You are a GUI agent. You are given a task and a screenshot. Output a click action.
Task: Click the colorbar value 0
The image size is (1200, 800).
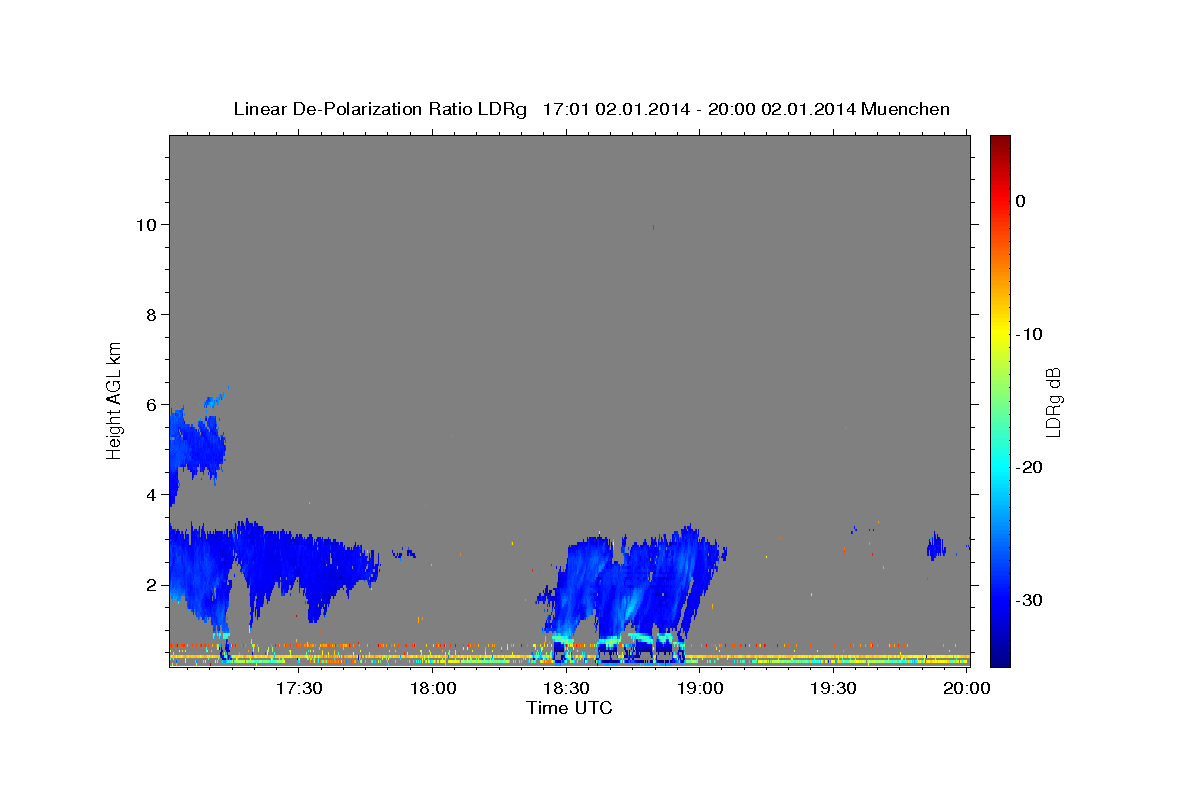(1021, 201)
